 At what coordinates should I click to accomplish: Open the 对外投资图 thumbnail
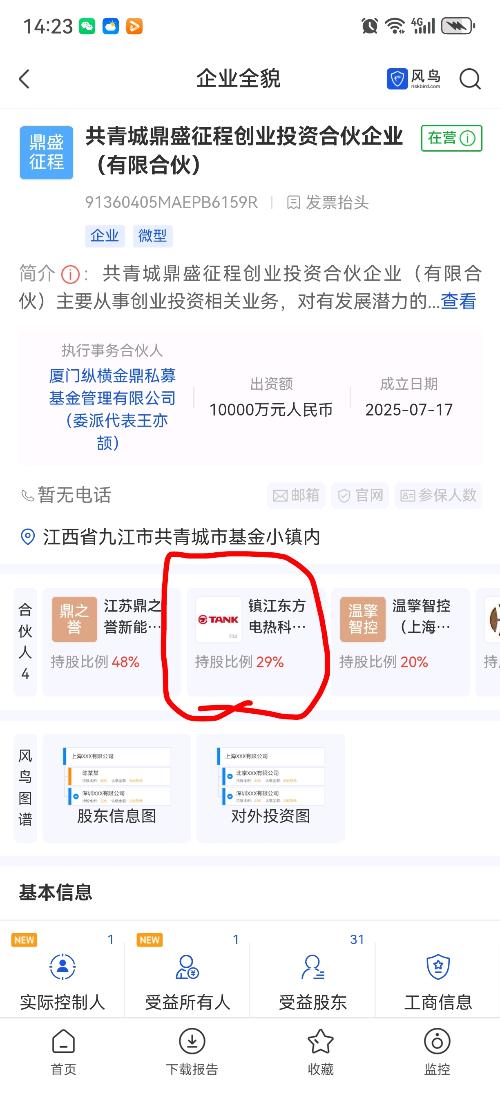(x=271, y=788)
